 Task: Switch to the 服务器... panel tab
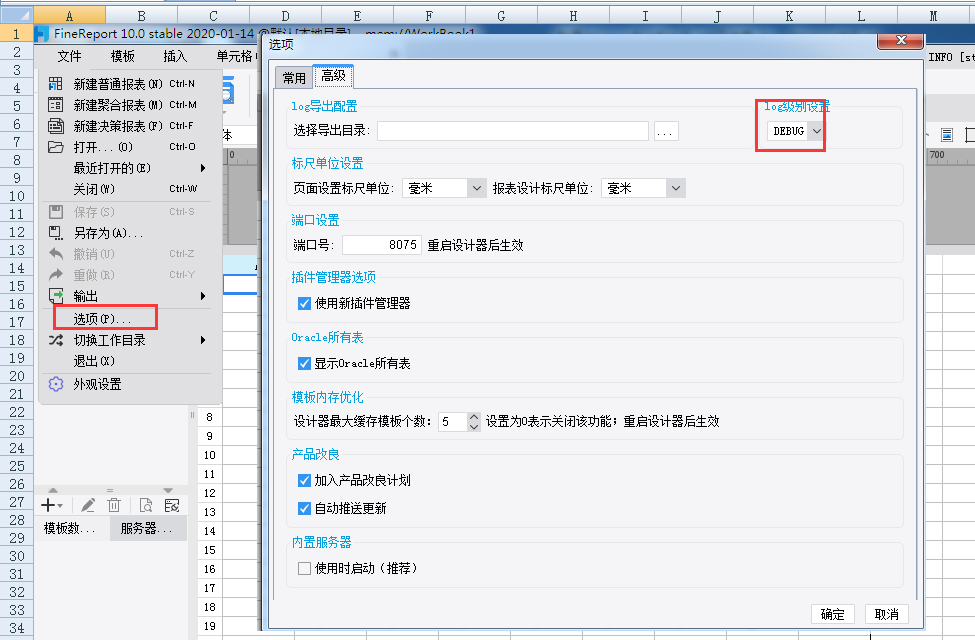[x=148, y=529]
